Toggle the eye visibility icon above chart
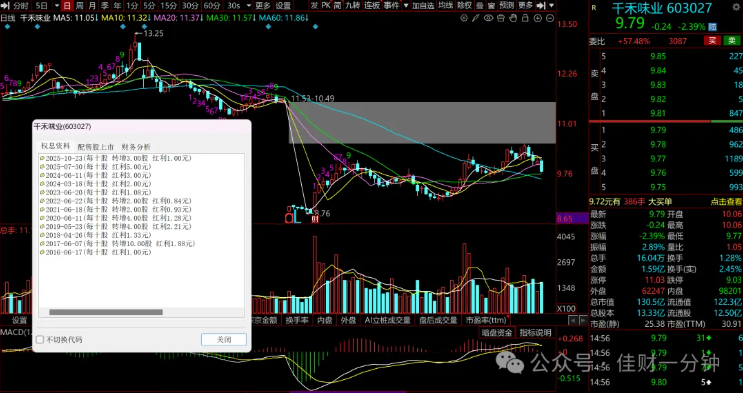 pos(489,18)
